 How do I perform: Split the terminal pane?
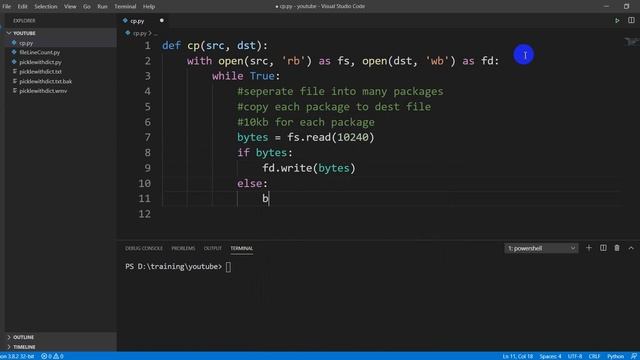click(603, 248)
